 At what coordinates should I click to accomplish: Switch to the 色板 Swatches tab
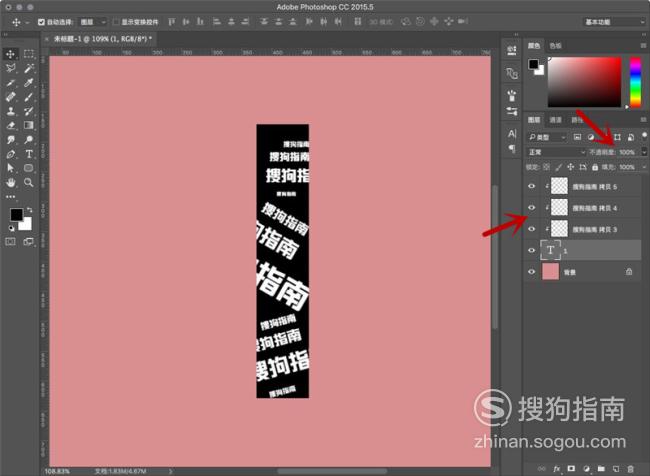(x=555, y=46)
